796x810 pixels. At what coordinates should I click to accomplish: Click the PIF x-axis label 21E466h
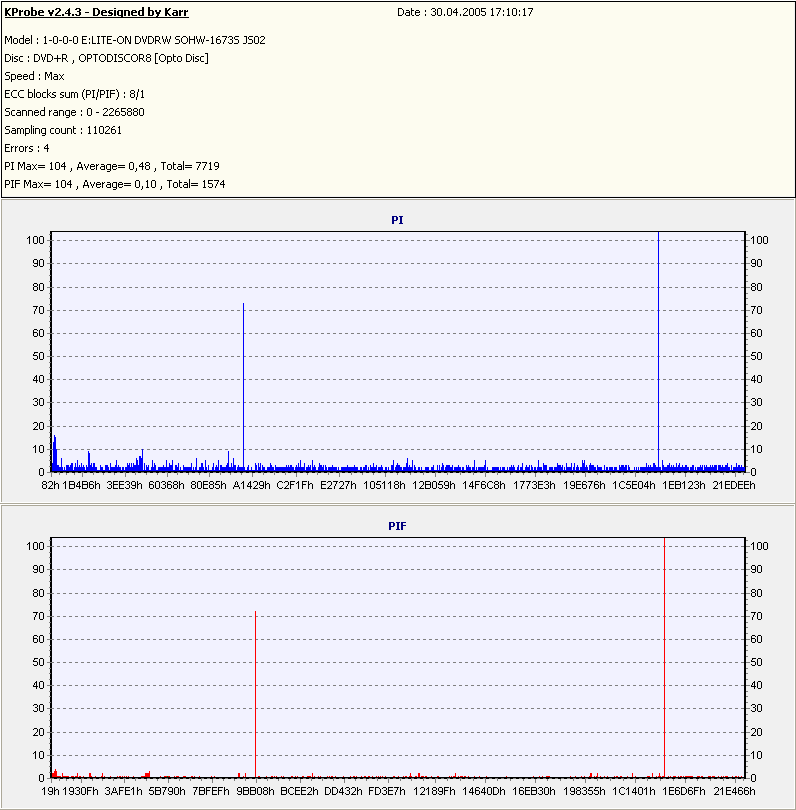click(x=734, y=791)
